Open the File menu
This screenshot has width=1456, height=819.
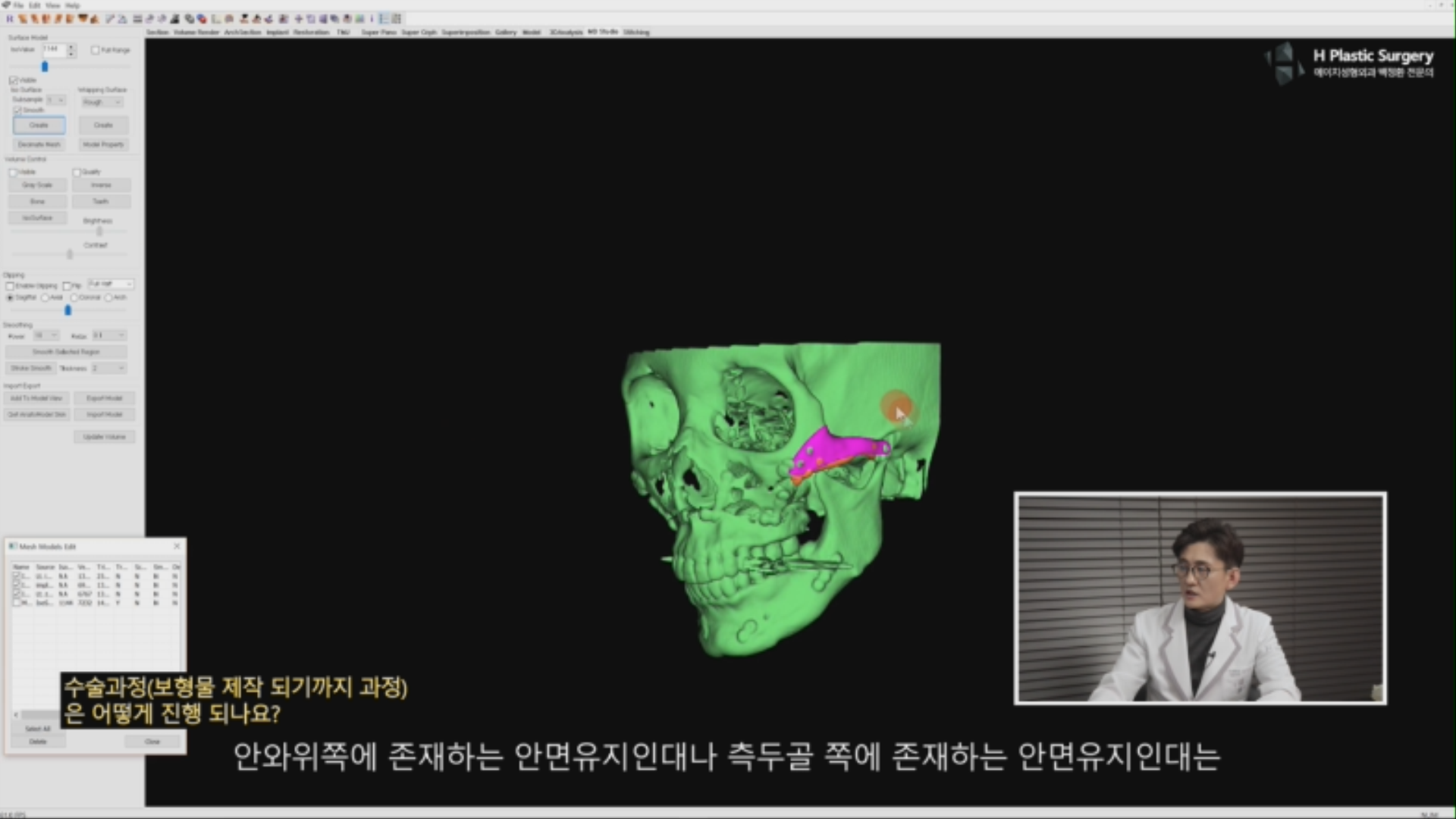[19, 5]
